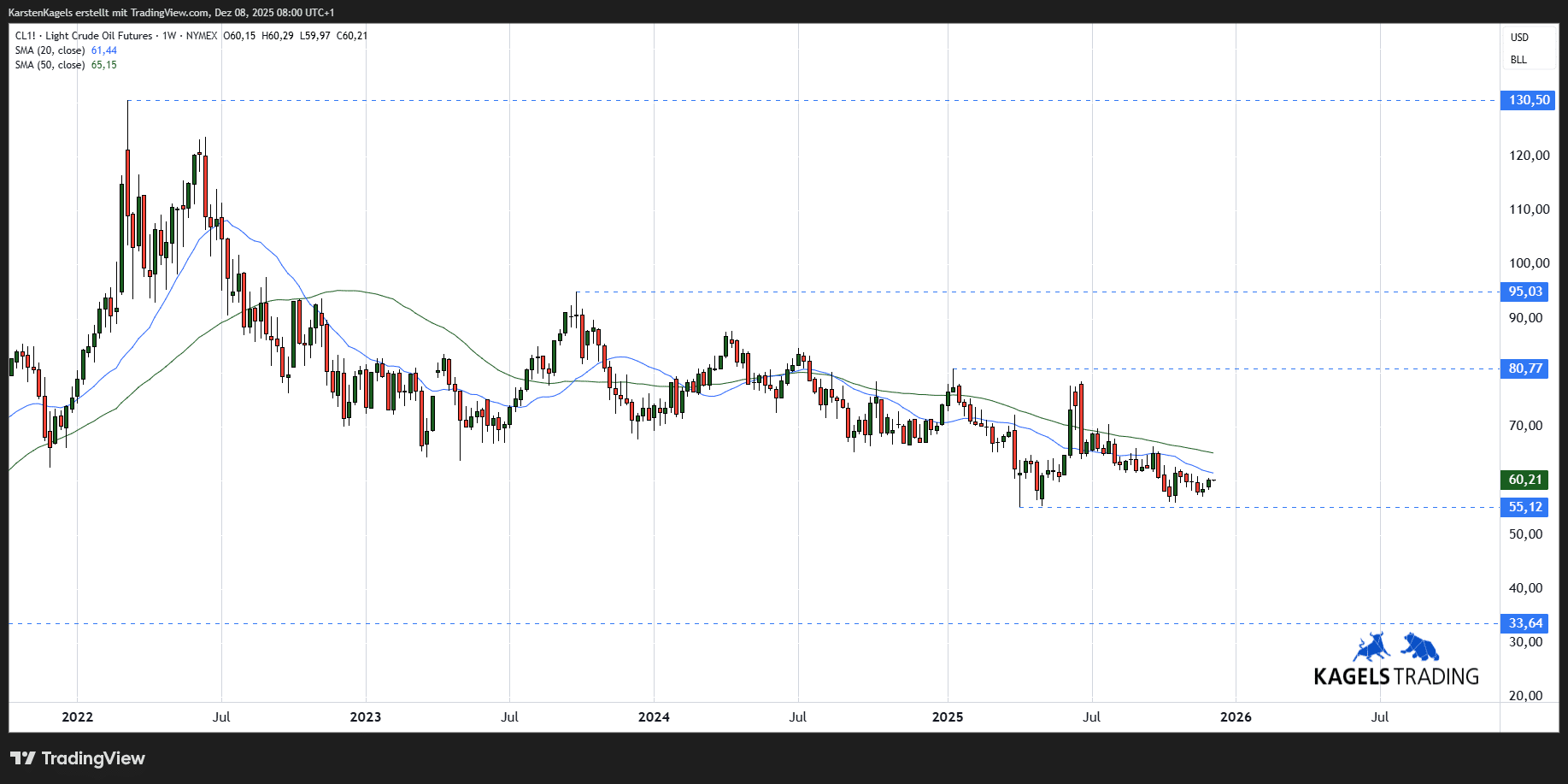
Task: Select the USD currency label
Action: [1519, 38]
